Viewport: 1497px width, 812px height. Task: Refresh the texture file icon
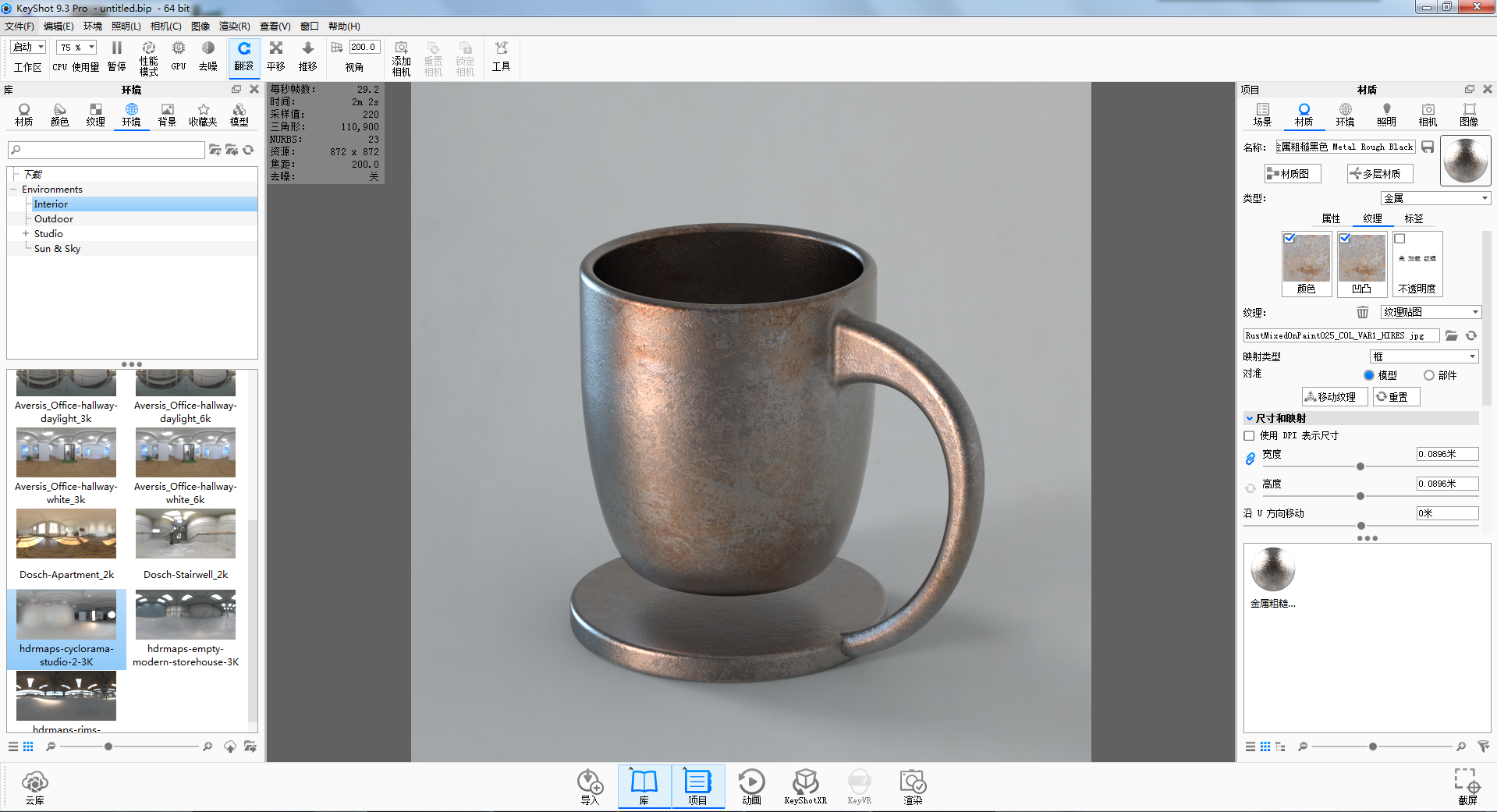(x=1471, y=335)
